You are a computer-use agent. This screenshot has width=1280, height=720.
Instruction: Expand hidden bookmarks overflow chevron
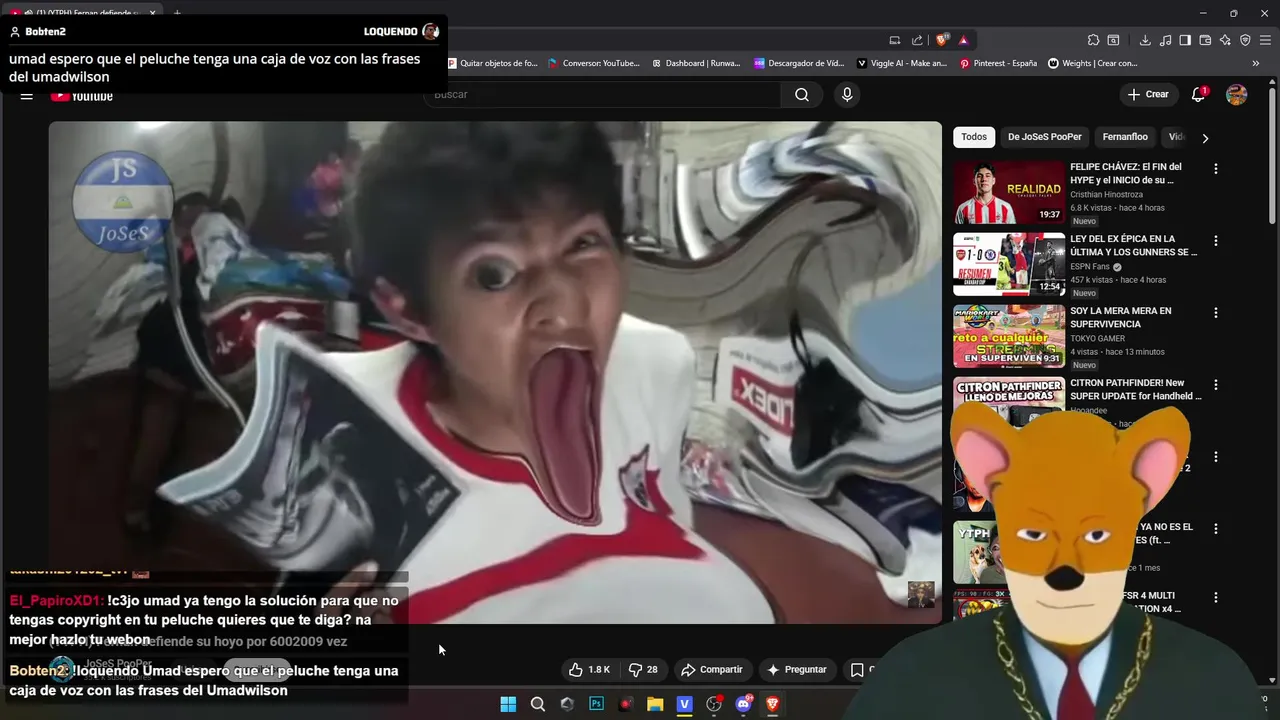pyautogui.click(x=1256, y=63)
